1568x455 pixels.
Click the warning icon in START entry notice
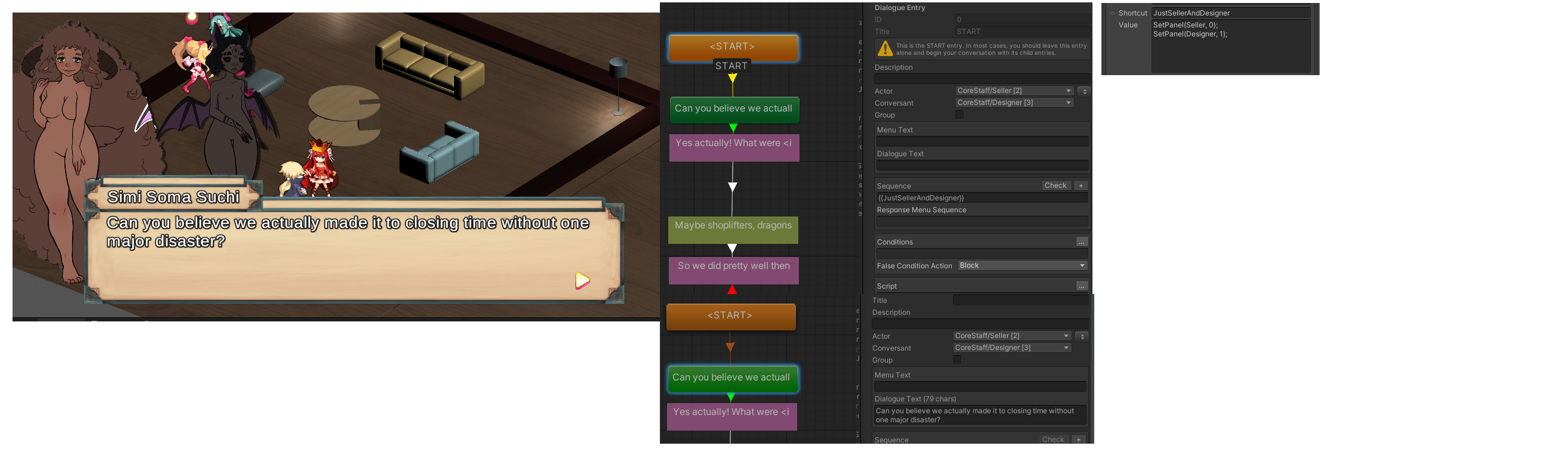pyautogui.click(x=885, y=49)
